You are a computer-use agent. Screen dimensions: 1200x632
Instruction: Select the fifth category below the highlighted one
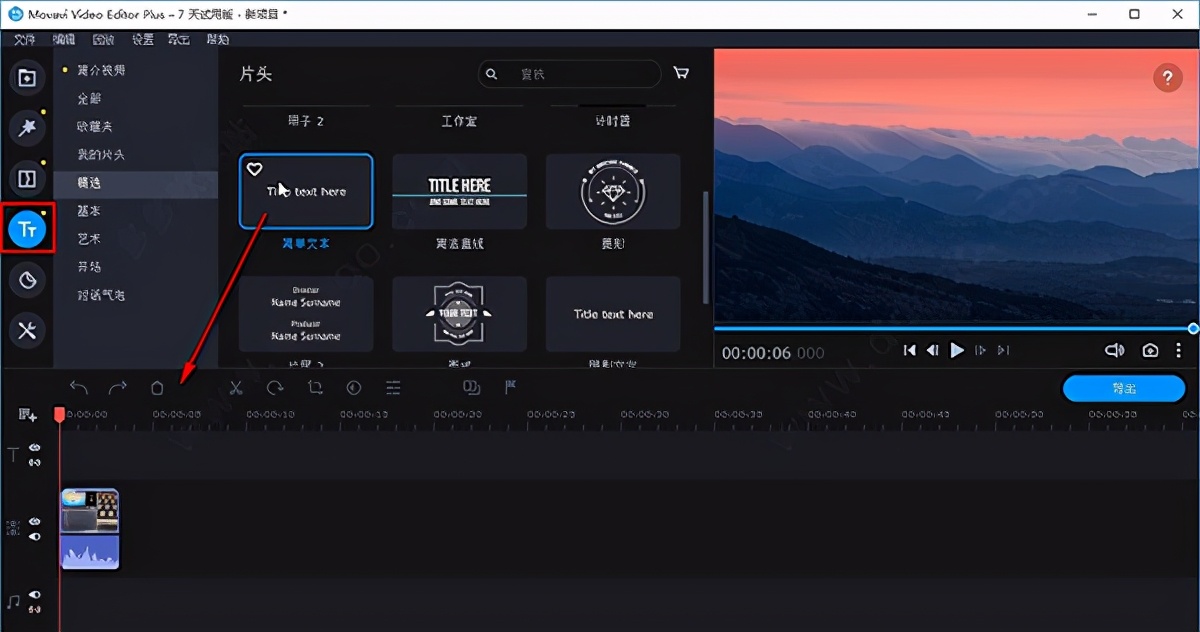pos(100,295)
